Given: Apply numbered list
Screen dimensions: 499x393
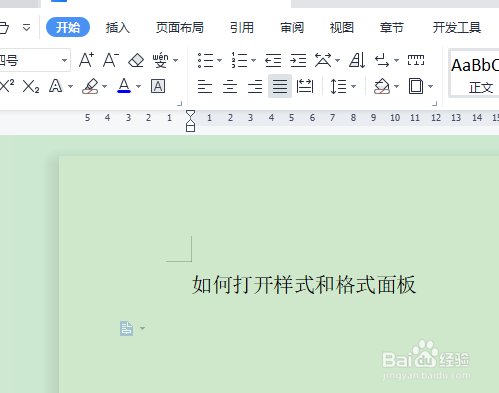Looking at the screenshot, I should [x=239, y=60].
